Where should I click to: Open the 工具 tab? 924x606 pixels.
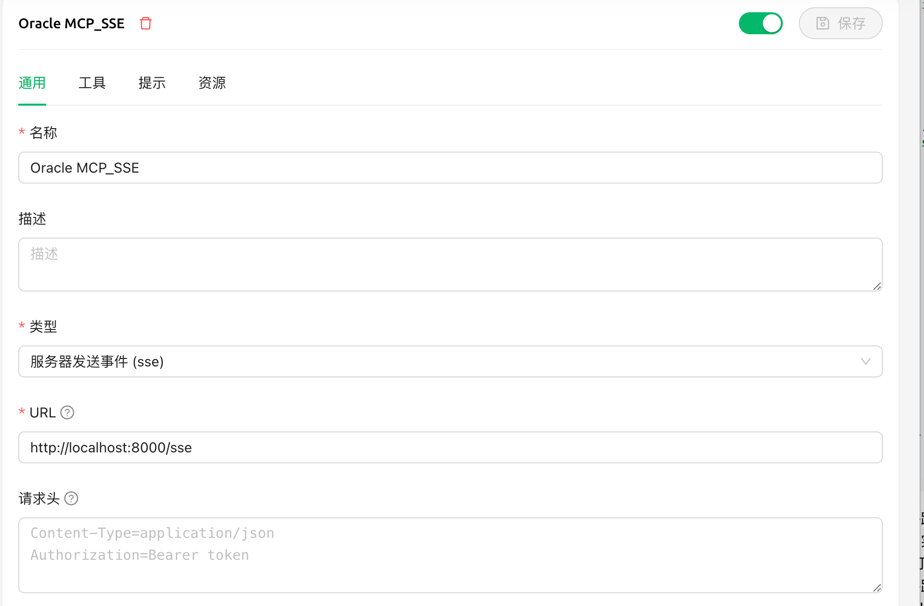coord(92,83)
